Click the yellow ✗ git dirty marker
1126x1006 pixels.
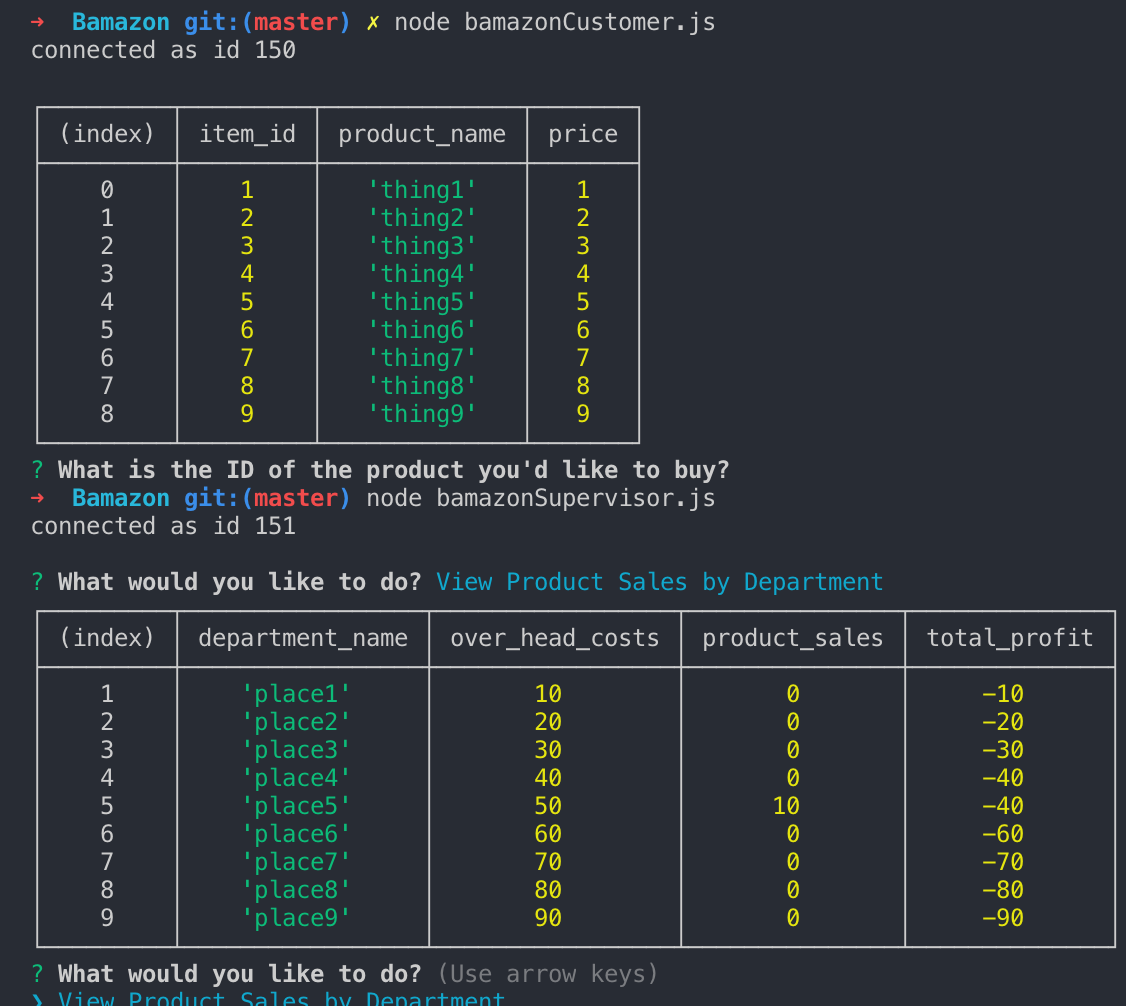(x=372, y=22)
